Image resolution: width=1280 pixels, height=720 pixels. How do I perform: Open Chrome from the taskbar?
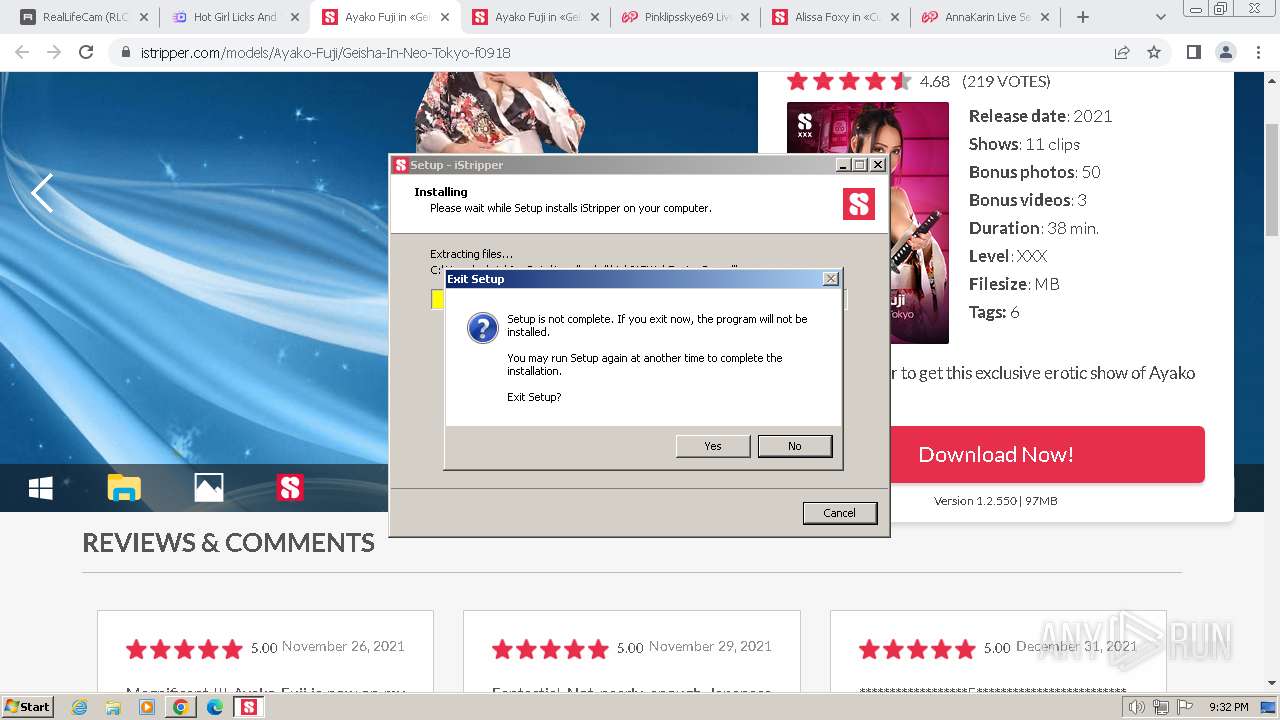click(x=181, y=707)
